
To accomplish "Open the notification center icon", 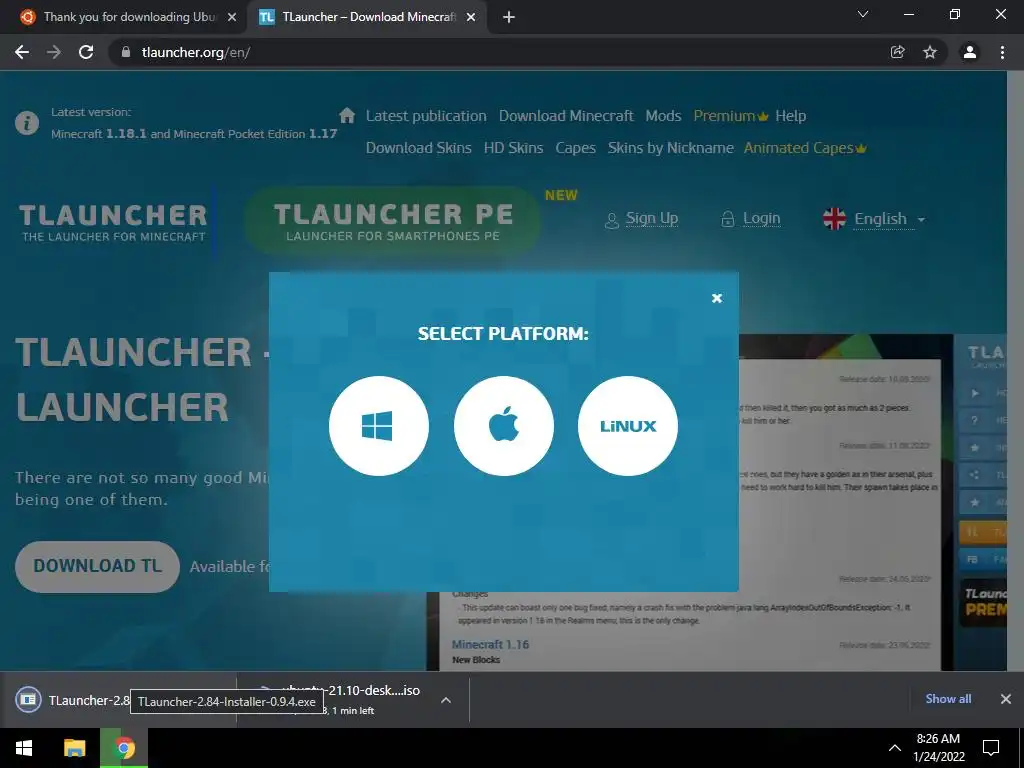I will point(991,748).
